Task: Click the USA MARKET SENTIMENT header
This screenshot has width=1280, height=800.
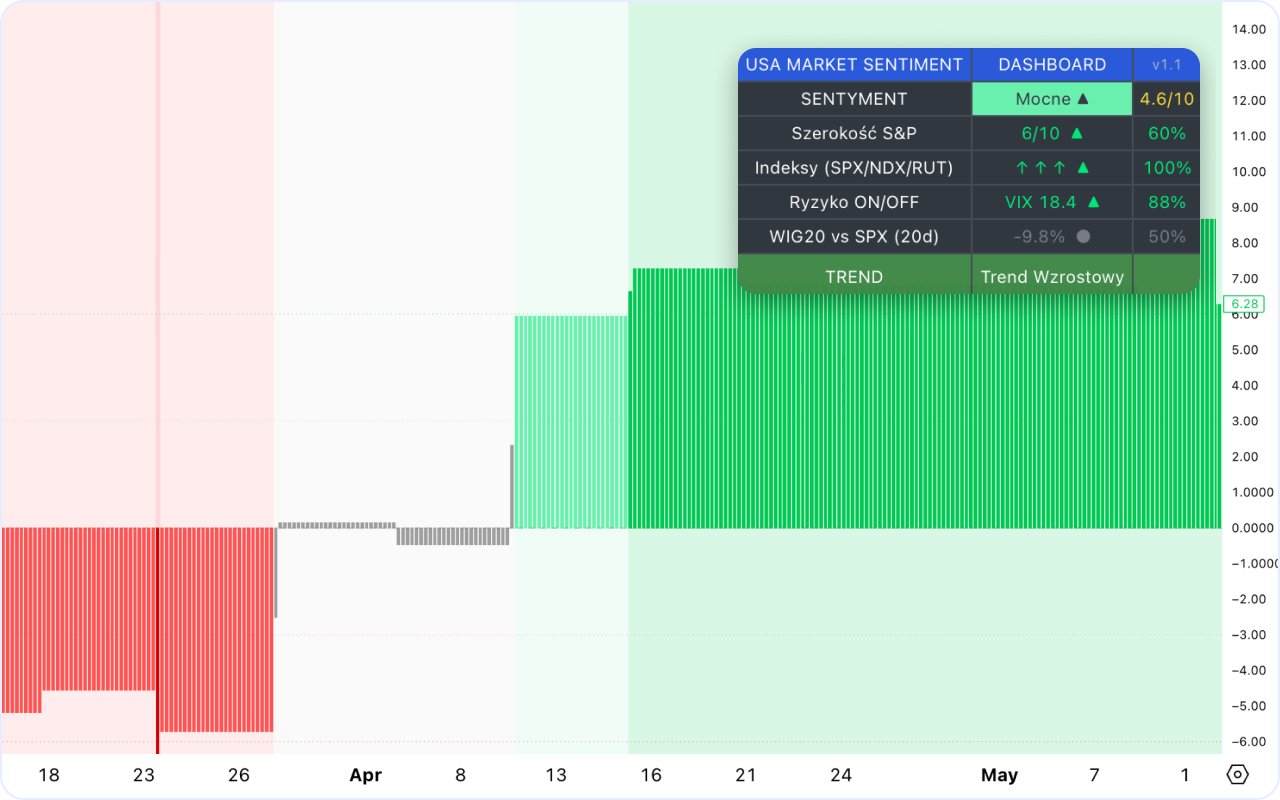Action: point(854,64)
